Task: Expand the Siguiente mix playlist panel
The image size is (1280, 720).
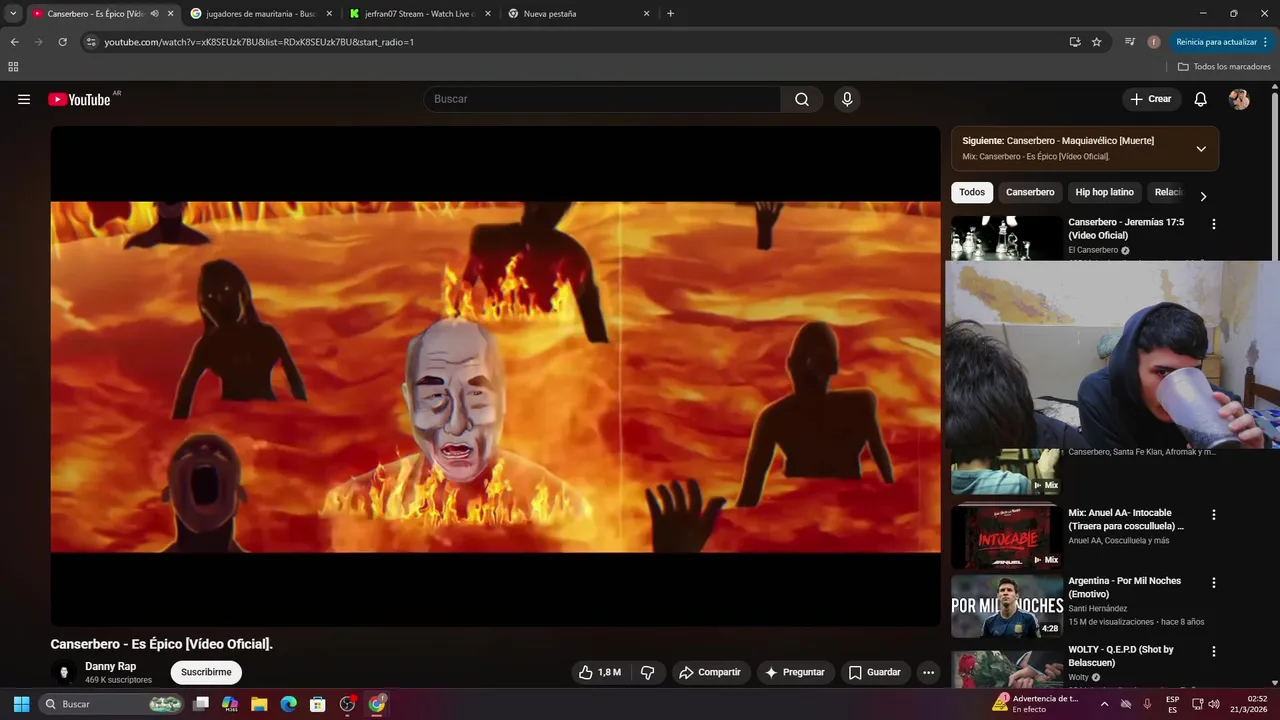Action: tap(1201, 149)
